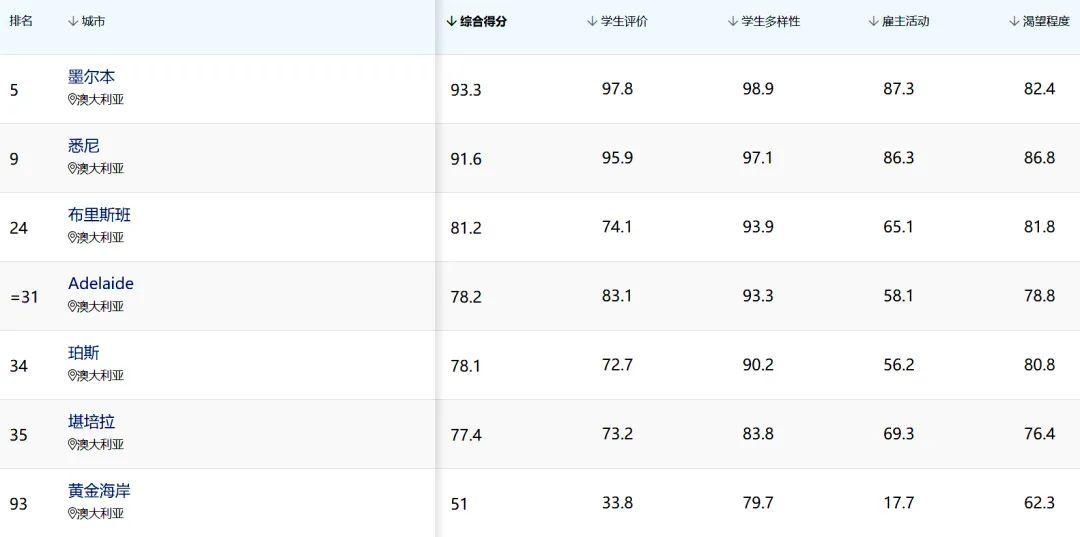Click sort arrow icon beside 雇主活动 header

(873, 21)
